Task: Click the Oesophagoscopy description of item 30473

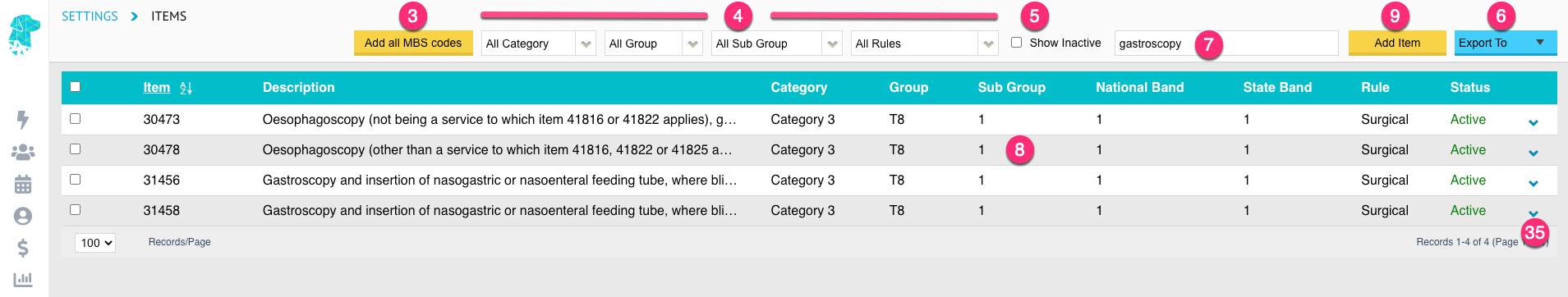Action: tap(499, 120)
